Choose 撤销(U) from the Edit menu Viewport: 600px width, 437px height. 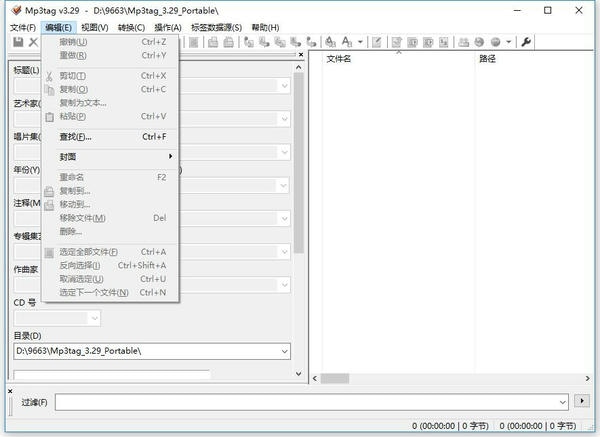[x=110, y=42]
